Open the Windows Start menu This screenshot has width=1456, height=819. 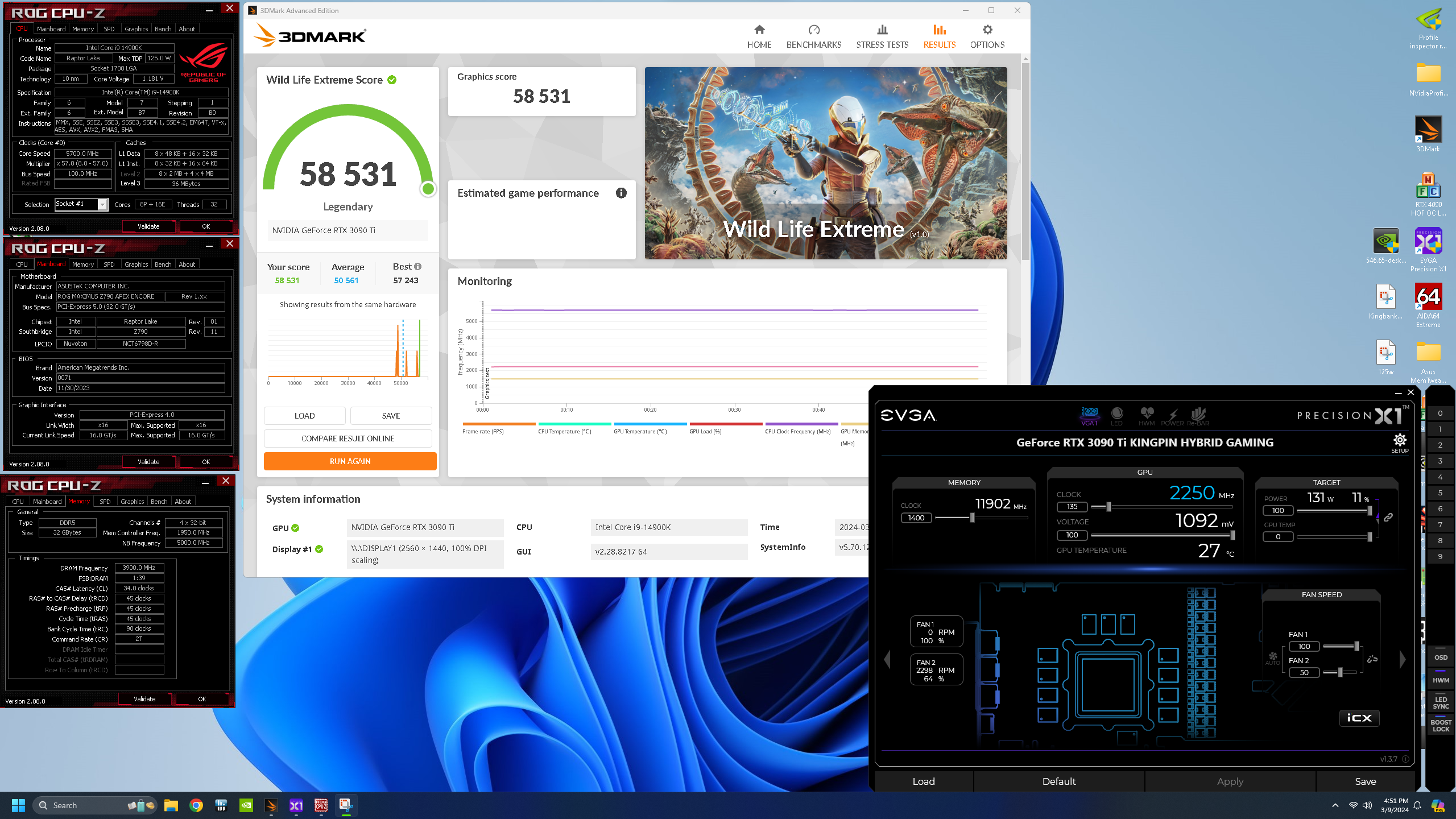point(18,805)
